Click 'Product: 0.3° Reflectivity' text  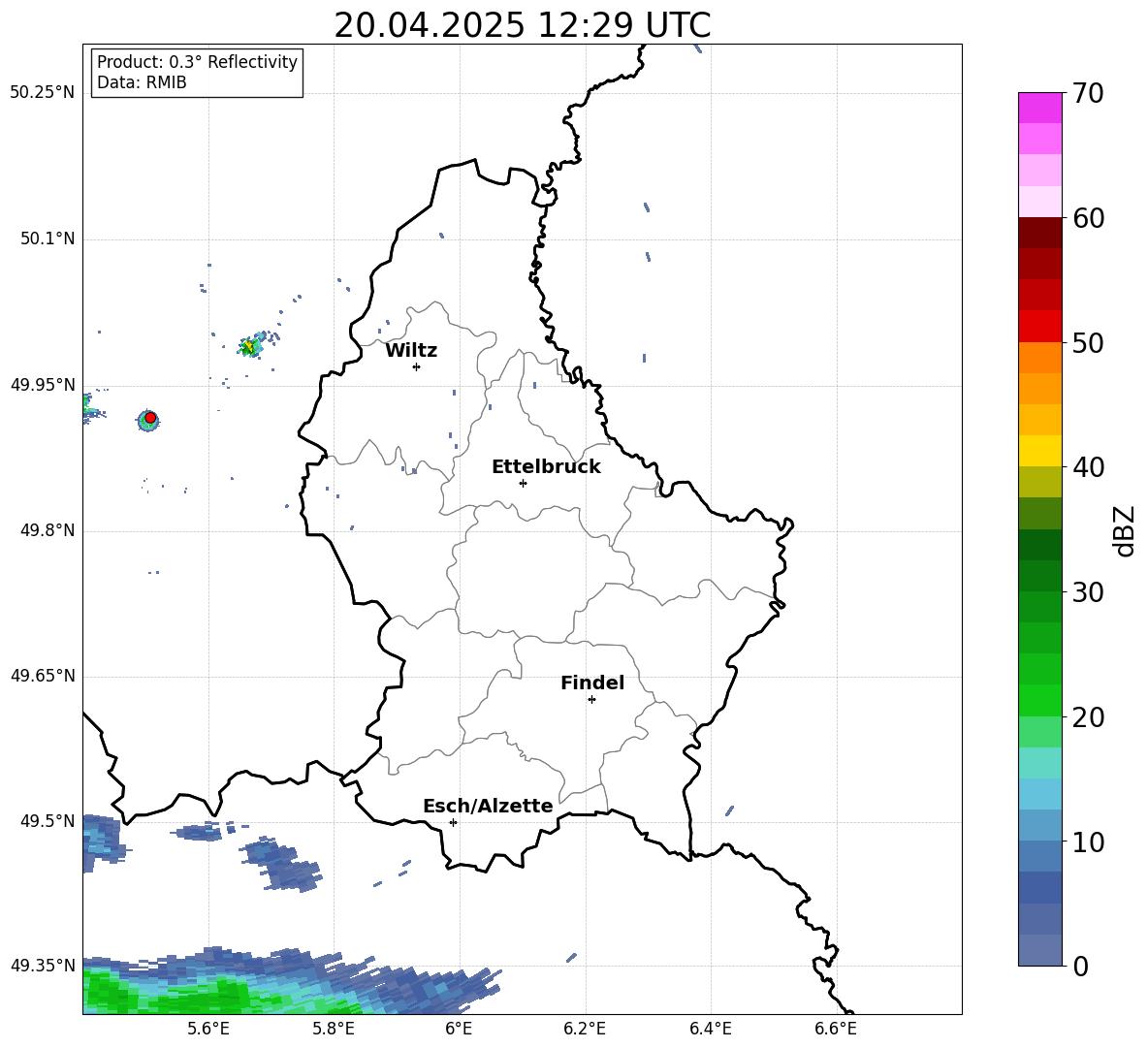pos(197,61)
